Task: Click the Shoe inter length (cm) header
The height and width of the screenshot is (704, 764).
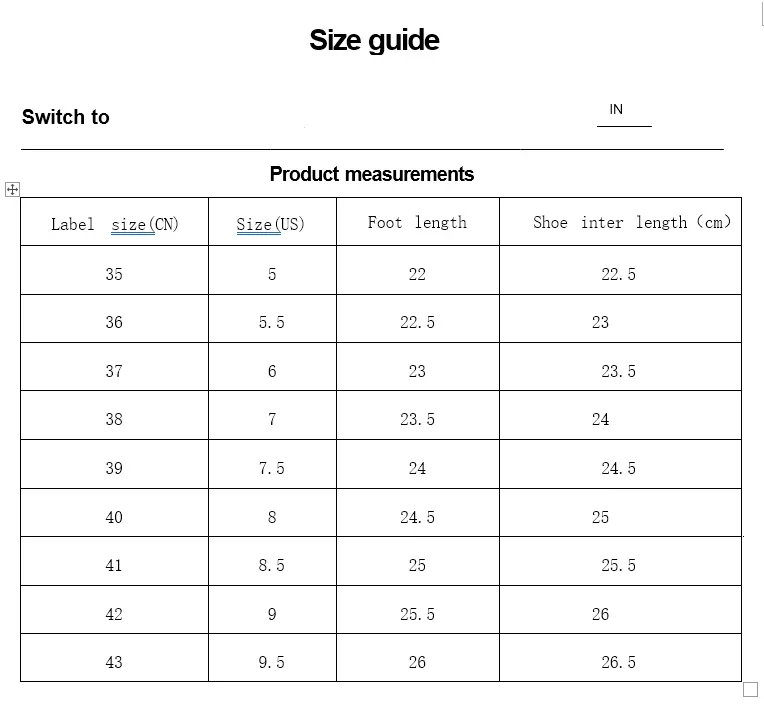Action: [620, 222]
